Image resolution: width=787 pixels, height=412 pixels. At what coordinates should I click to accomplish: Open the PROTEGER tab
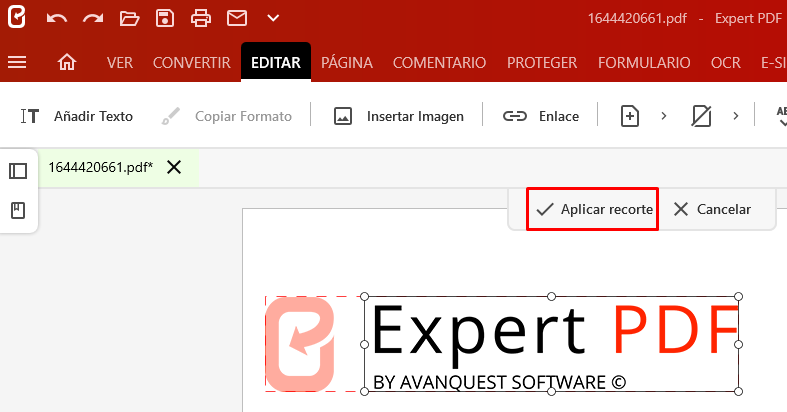pyautogui.click(x=542, y=63)
